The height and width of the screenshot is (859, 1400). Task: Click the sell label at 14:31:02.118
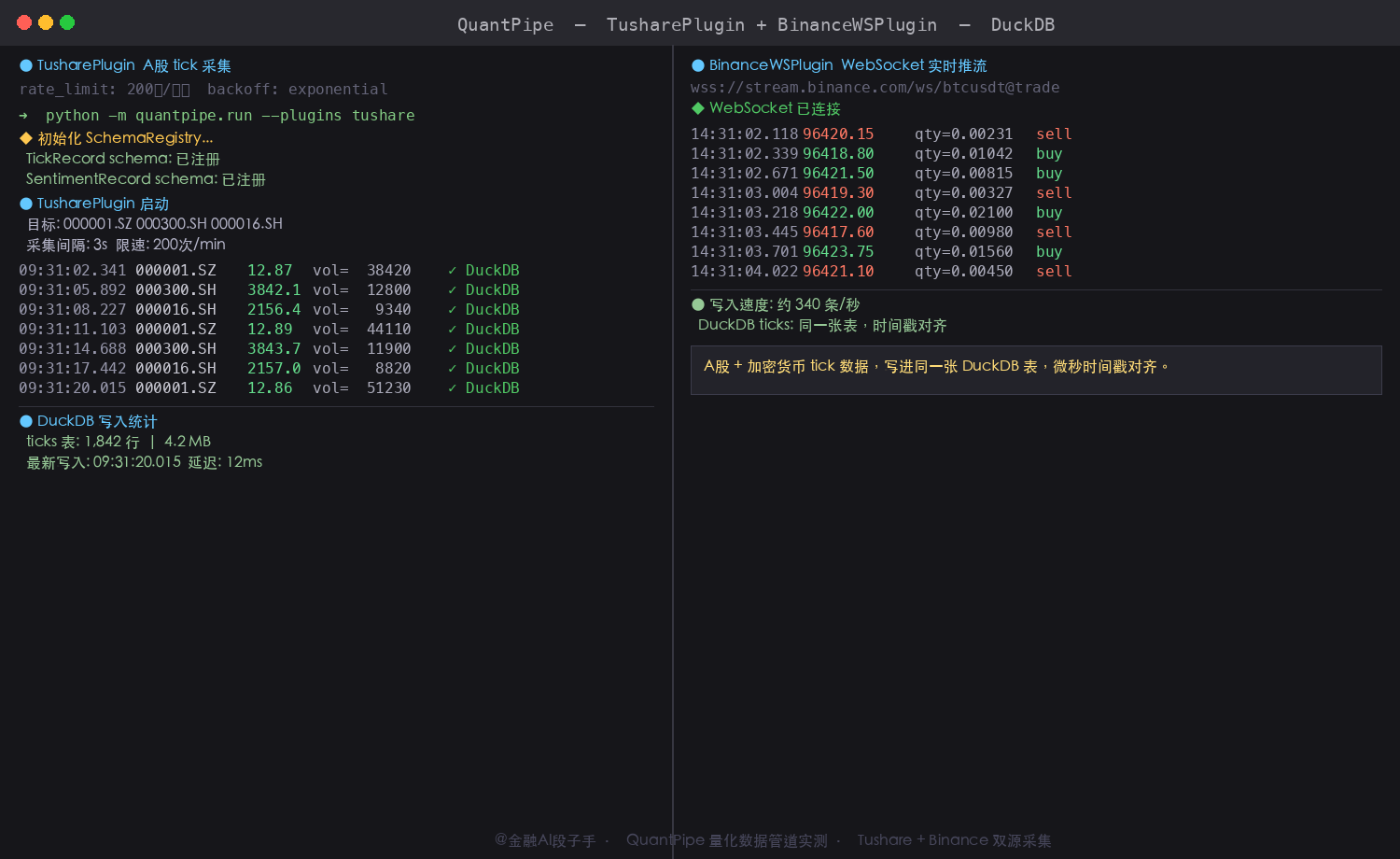pyautogui.click(x=1054, y=134)
